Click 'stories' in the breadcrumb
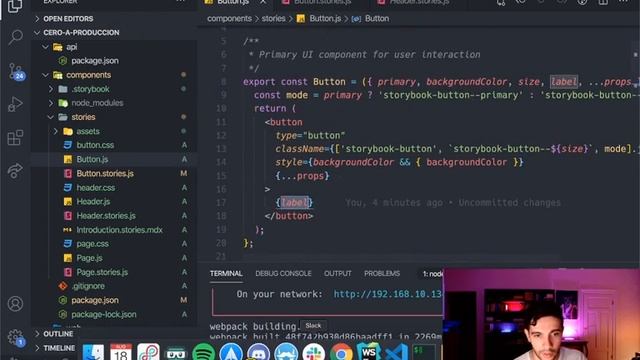This screenshot has width=640, height=360. [273, 19]
